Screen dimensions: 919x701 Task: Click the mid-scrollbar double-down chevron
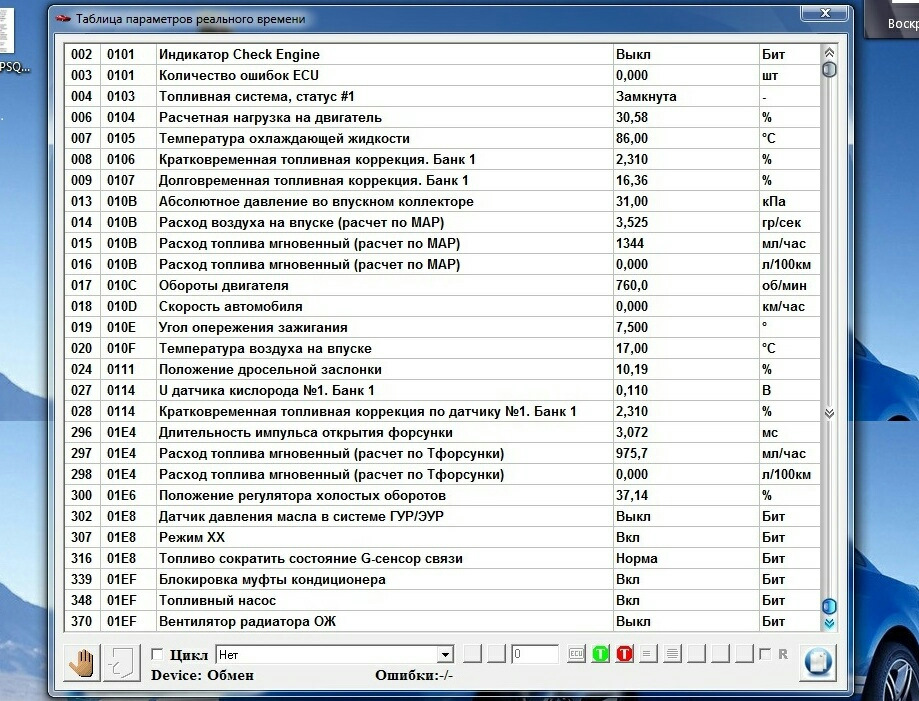pyautogui.click(x=829, y=413)
